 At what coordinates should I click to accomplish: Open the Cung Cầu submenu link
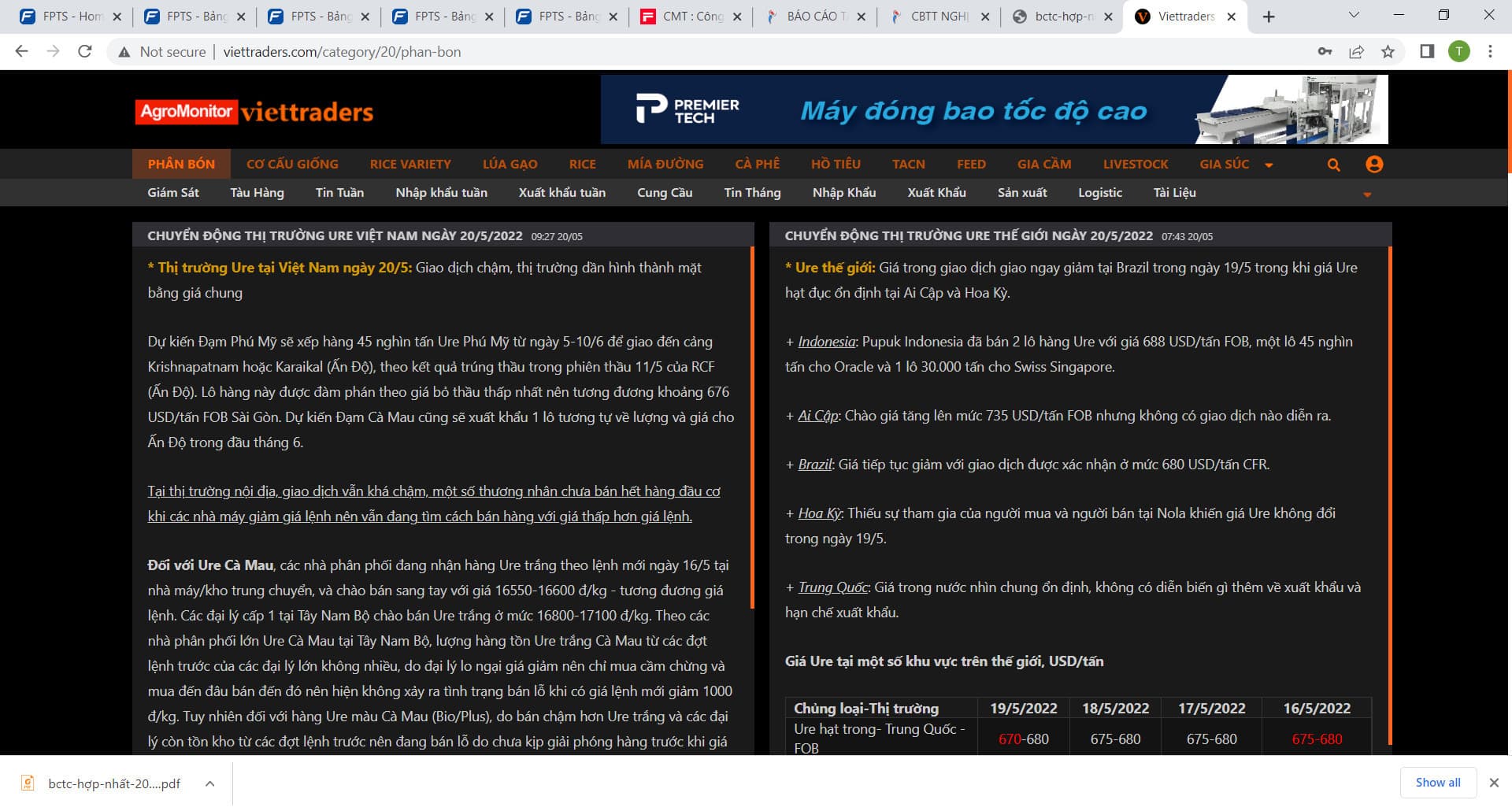(x=665, y=192)
